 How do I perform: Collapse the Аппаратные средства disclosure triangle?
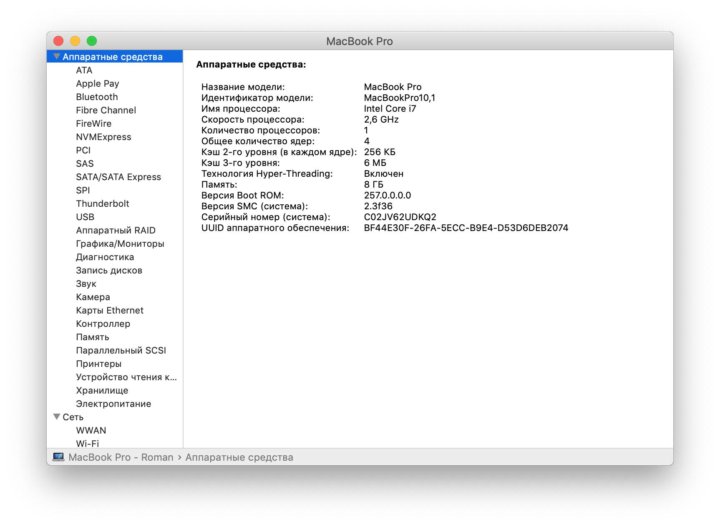tap(57, 57)
